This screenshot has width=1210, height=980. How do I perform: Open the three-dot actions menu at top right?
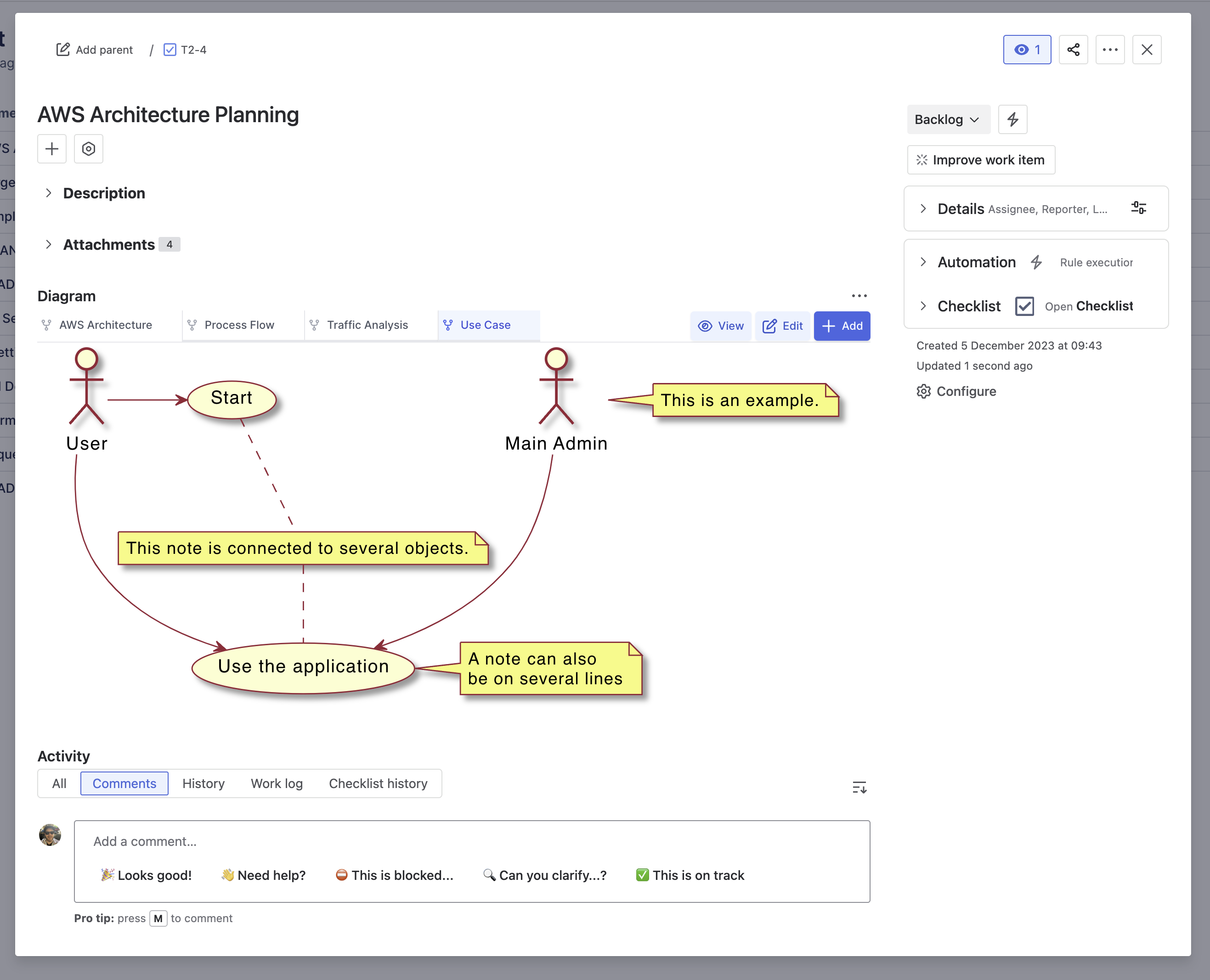[x=1109, y=50]
